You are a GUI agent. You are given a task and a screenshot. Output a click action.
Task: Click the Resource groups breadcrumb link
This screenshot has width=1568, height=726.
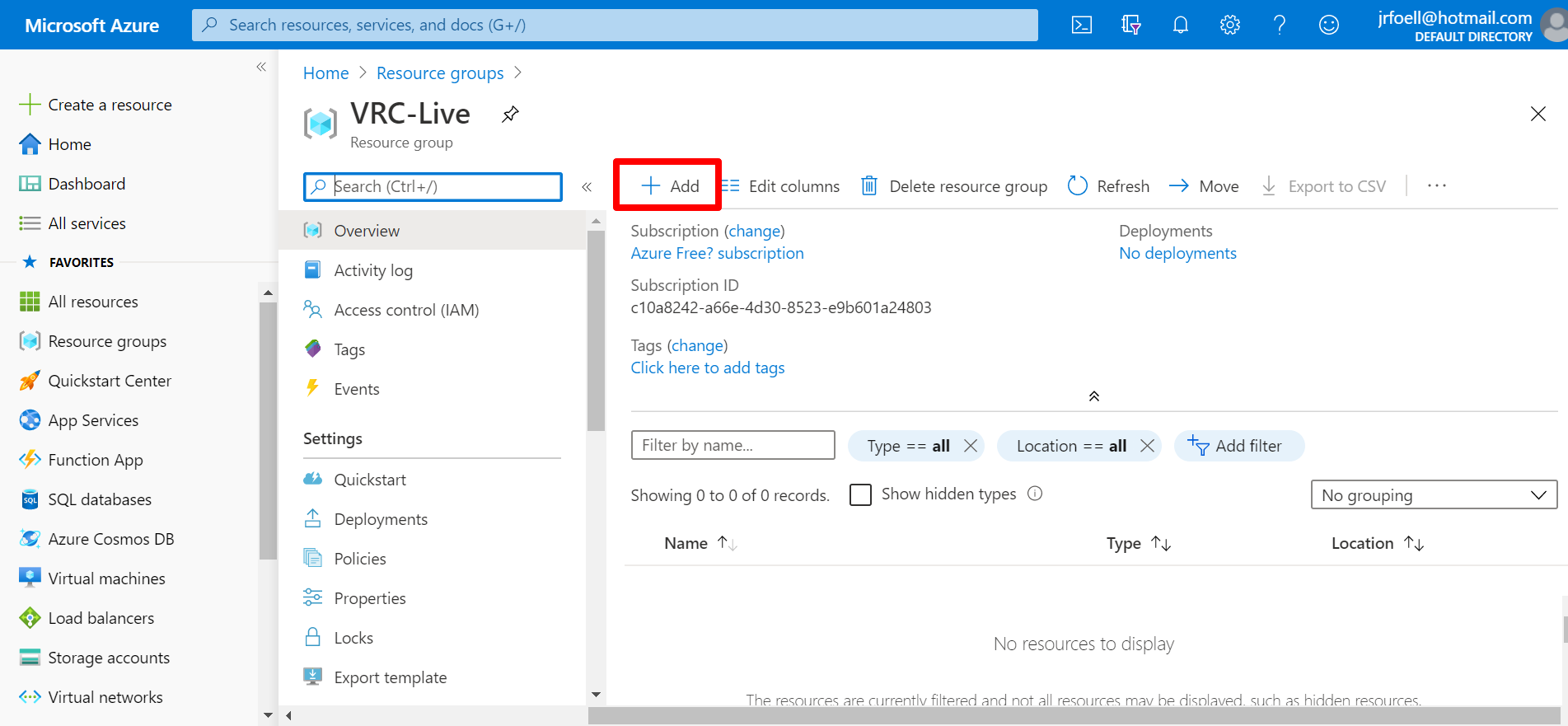click(440, 73)
